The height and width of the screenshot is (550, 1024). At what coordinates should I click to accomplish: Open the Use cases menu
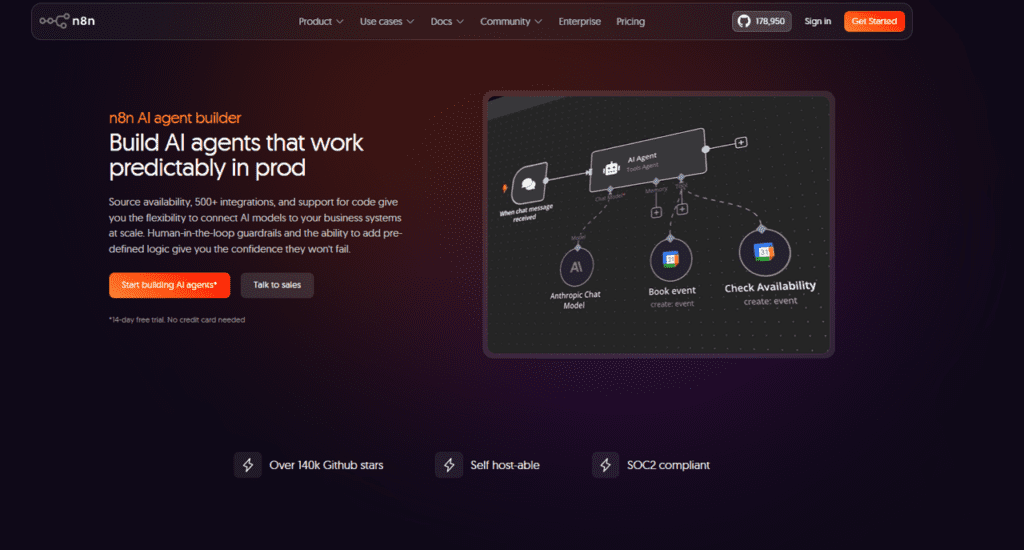(x=387, y=22)
